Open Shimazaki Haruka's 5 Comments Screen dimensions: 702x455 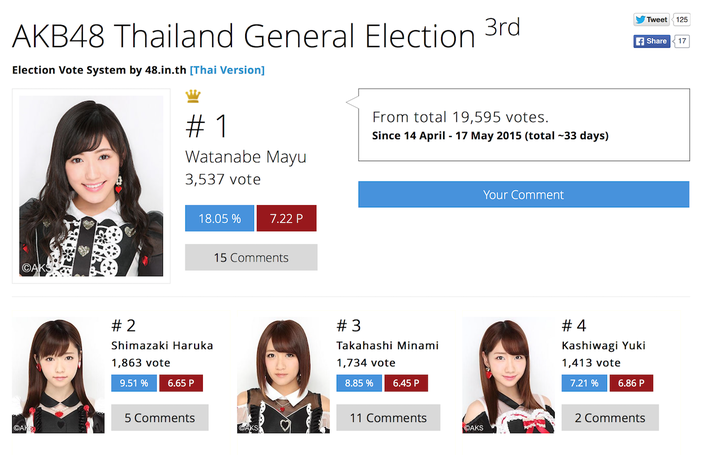[160, 418]
